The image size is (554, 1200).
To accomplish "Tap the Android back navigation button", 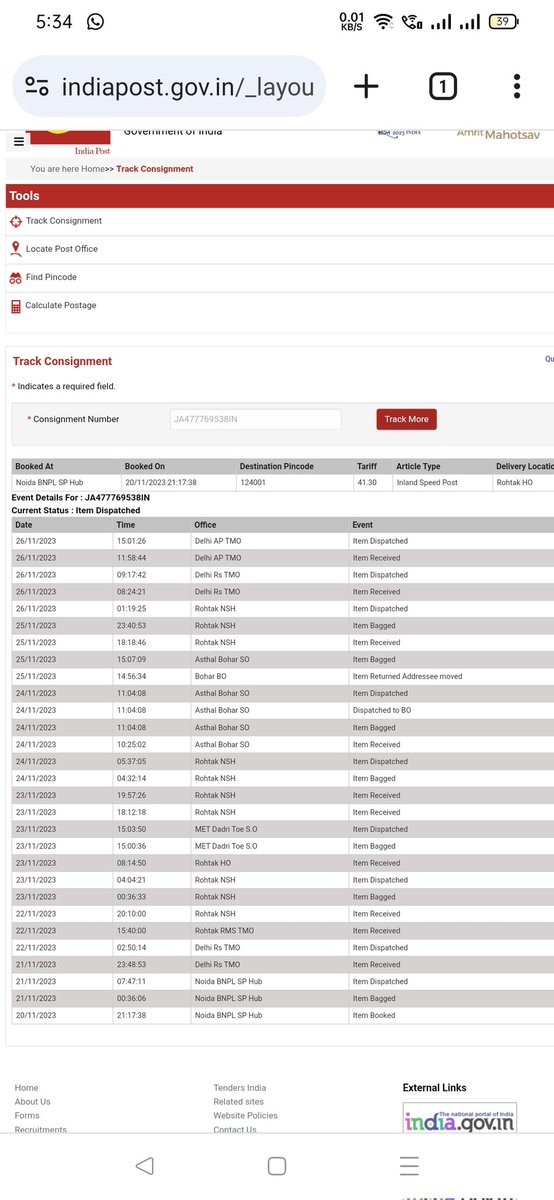I will (x=144, y=1165).
